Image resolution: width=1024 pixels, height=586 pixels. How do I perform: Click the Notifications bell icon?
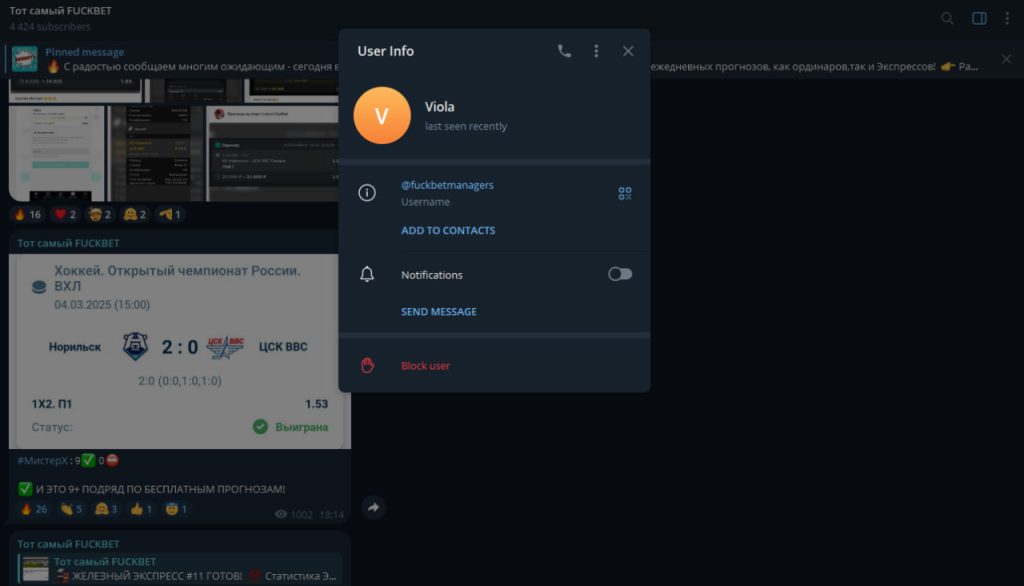367,274
